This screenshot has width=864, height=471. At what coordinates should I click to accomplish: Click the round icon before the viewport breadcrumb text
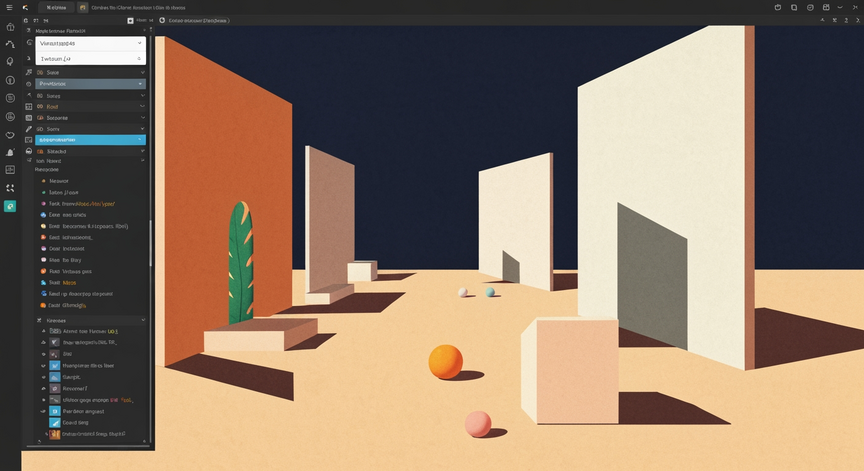pos(162,20)
